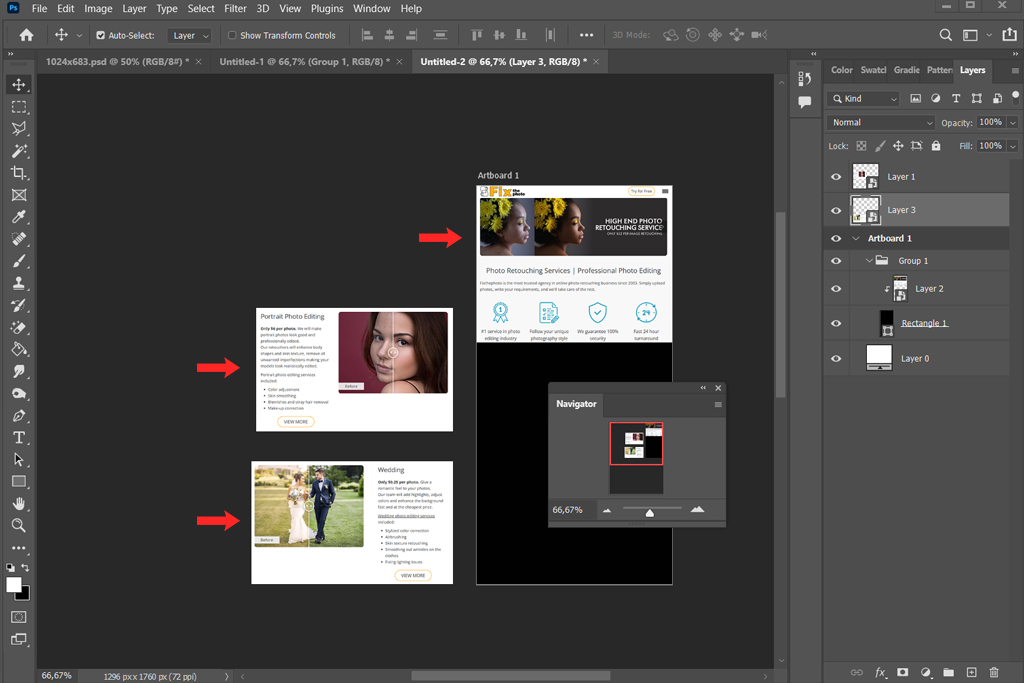Open the Opacity value dropdown arrow
Image resolution: width=1024 pixels, height=683 pixels.
coord(1013,122)
